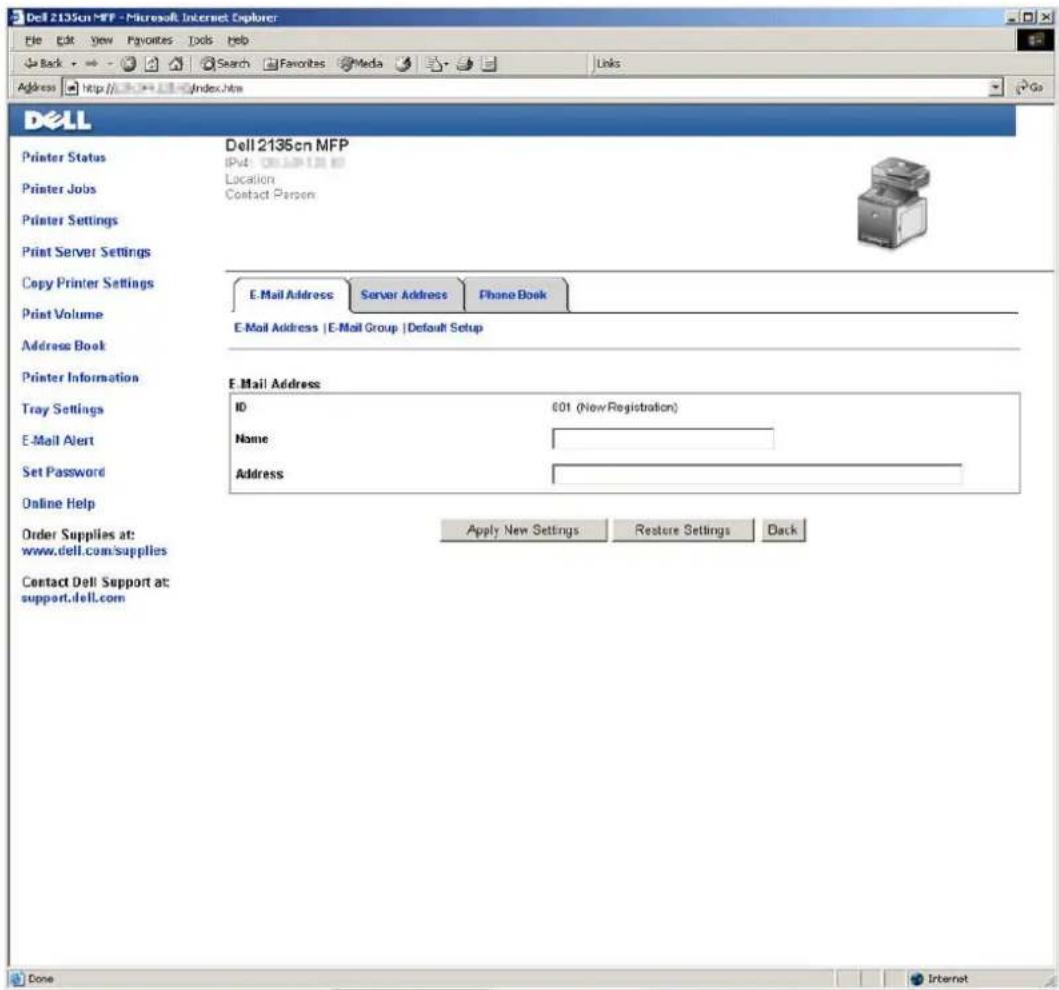Open the Back history dropdown arrow
The height and width of the screenshot is (990, 1059).
click(74, 64)
